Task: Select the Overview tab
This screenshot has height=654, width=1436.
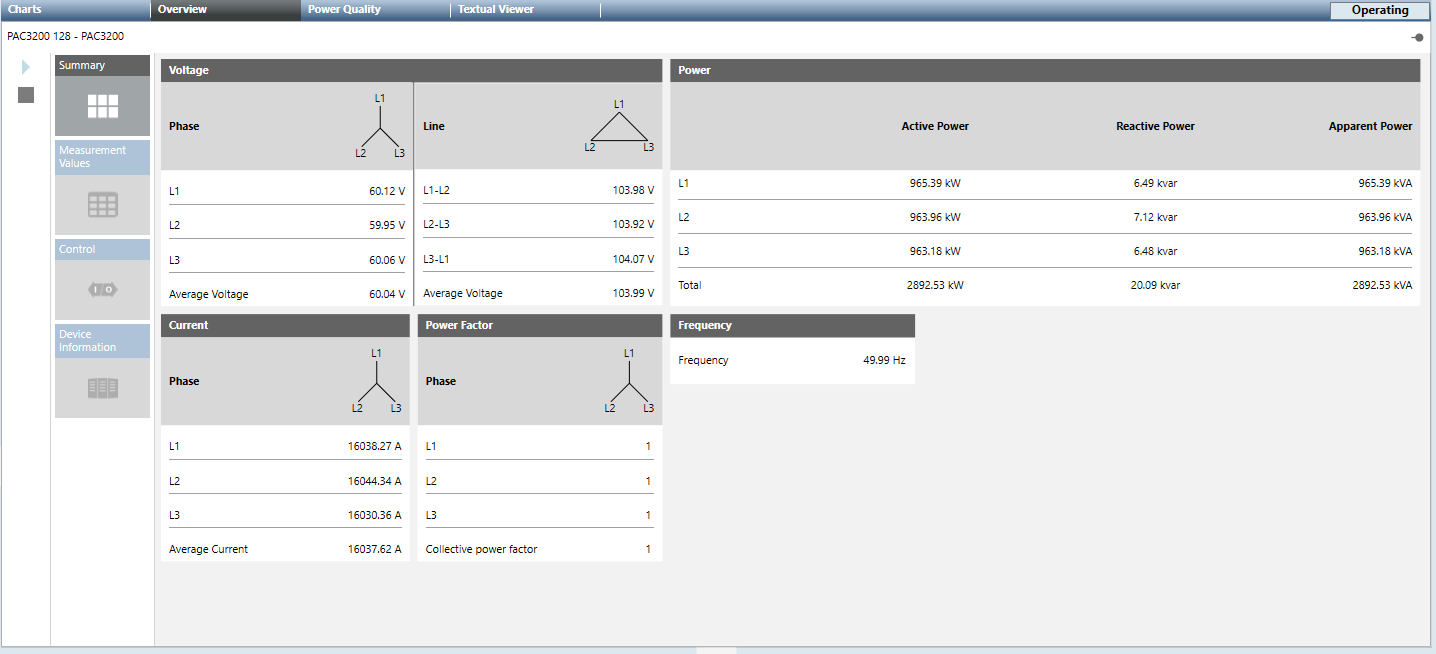Action: 183,10
